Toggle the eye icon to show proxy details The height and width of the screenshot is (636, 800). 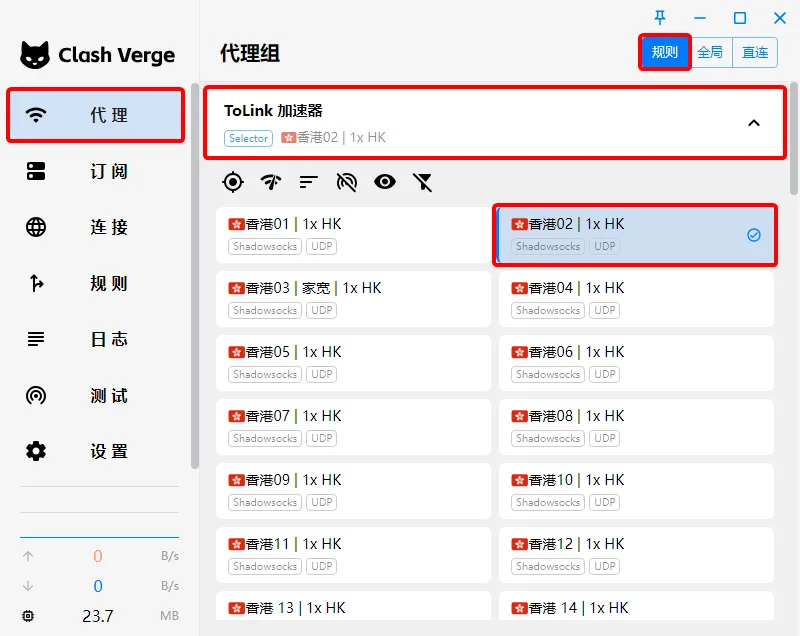tap(385, 182)
